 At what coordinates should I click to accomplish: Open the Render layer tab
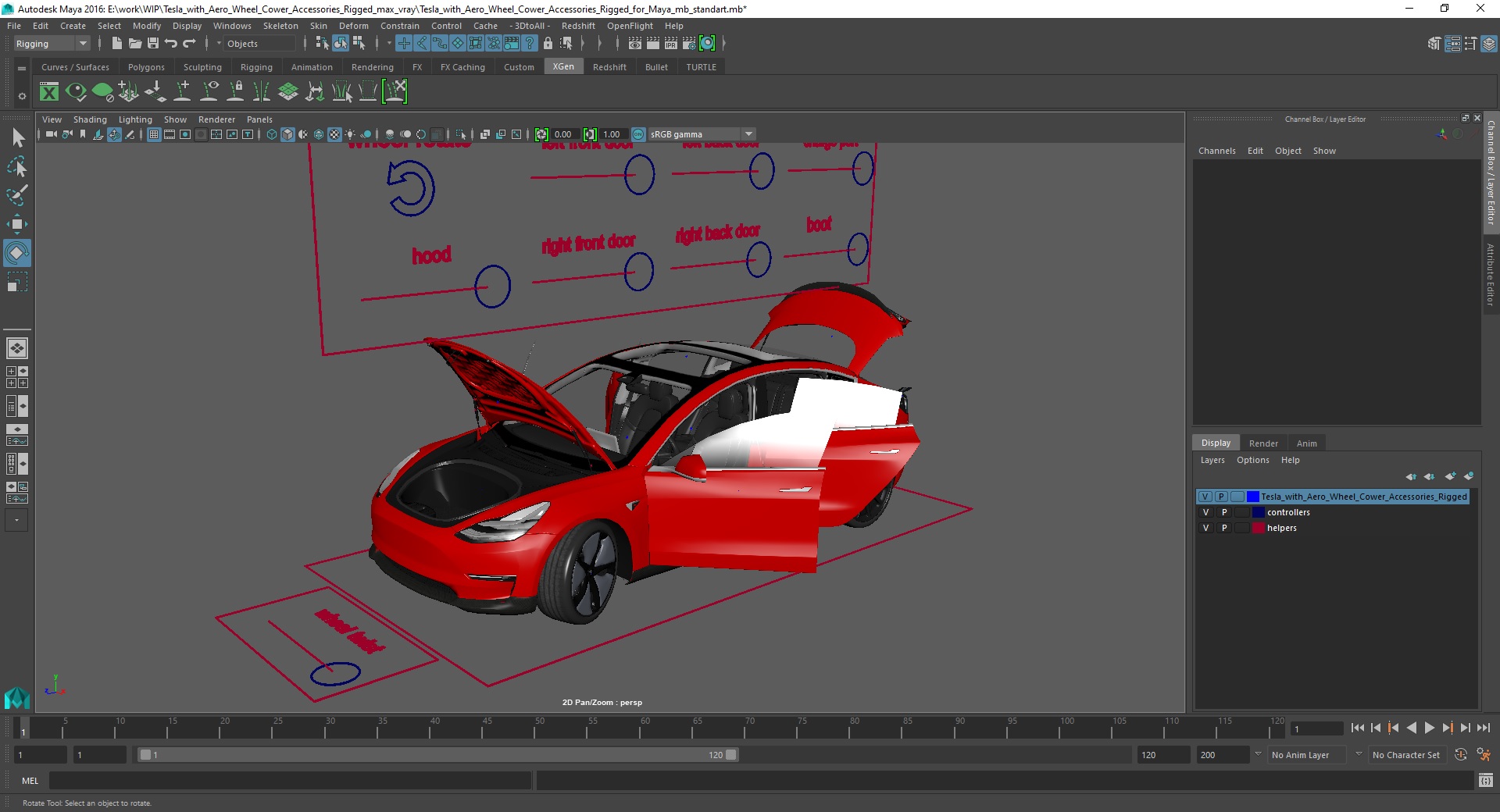click(1263, 443)
